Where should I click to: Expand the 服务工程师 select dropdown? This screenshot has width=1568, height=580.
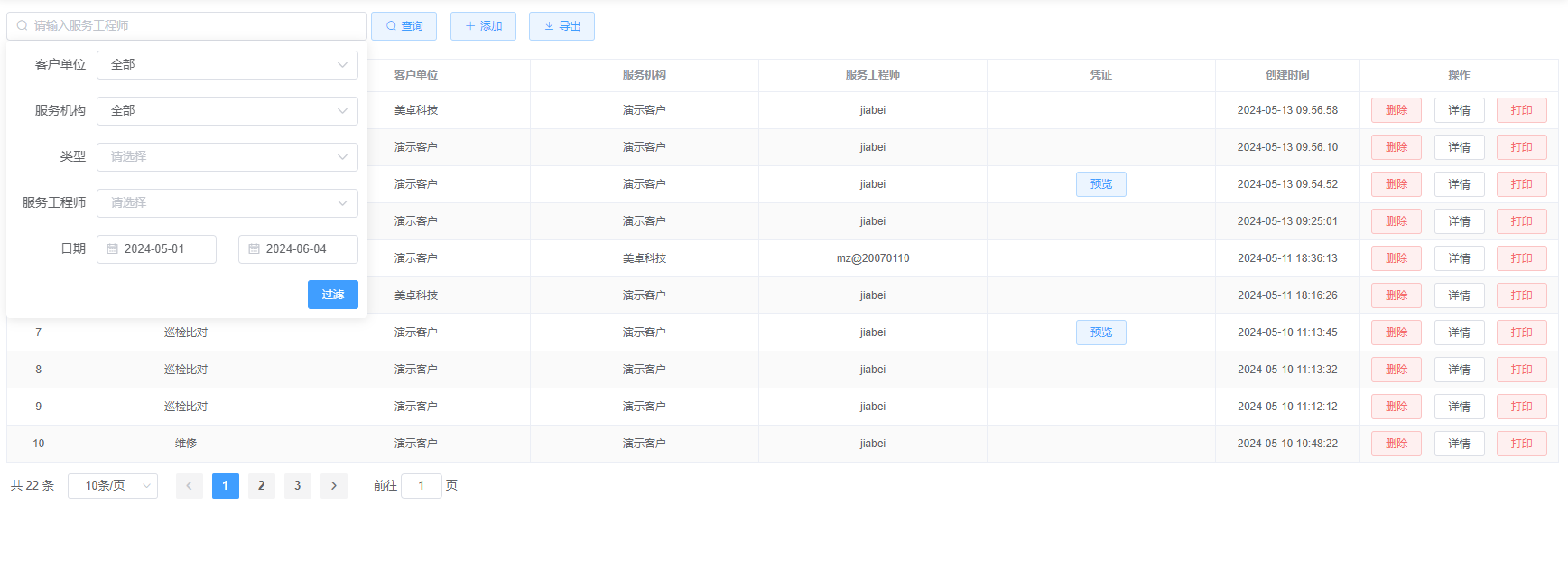(227, 203)
